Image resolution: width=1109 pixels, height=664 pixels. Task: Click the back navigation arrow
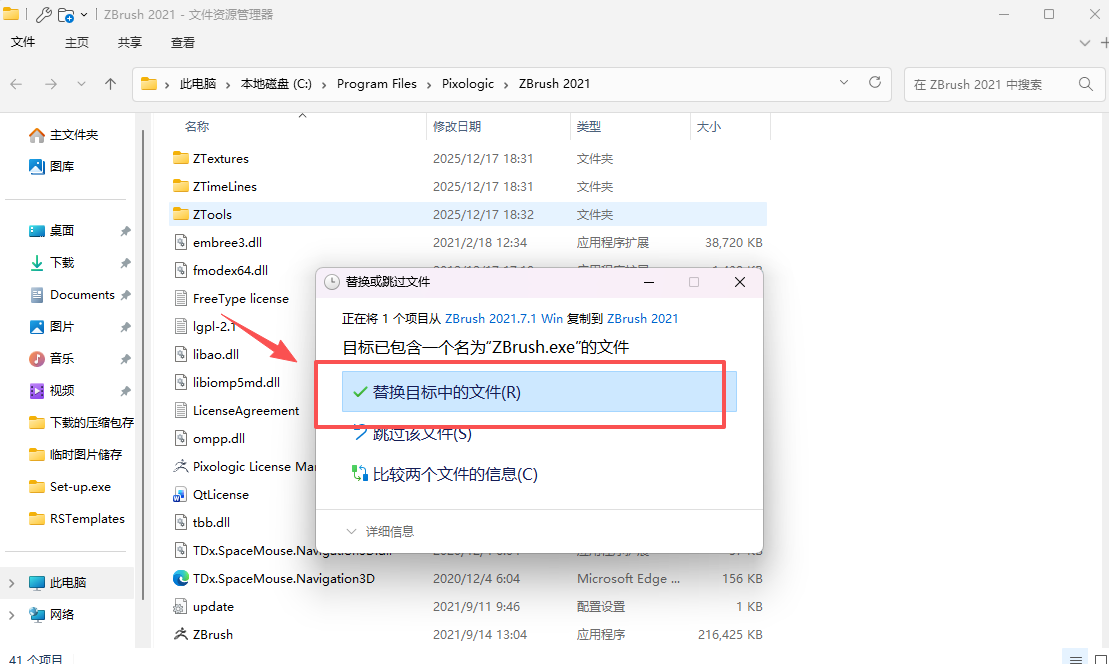[16, 84]
